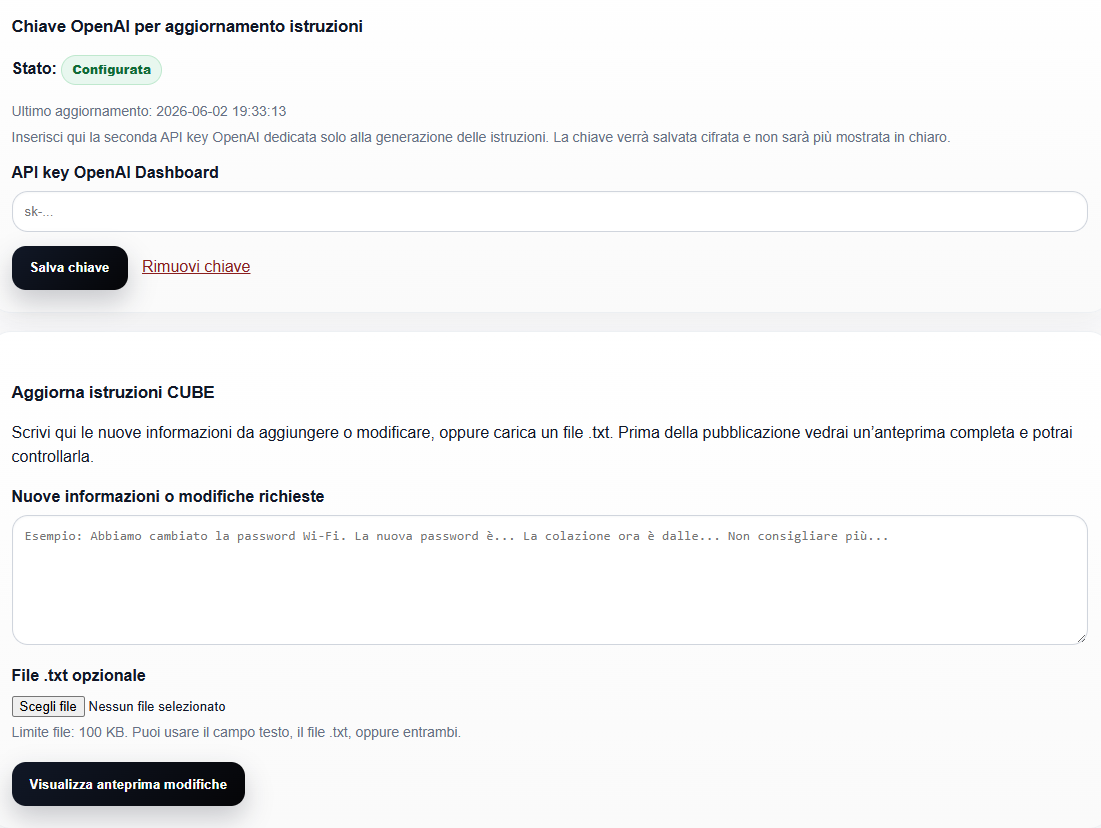Click the Aggiorna istruzioni CUBE heading
The width and height of the screenshot is (1101, 828).
(x=113, y=392)
